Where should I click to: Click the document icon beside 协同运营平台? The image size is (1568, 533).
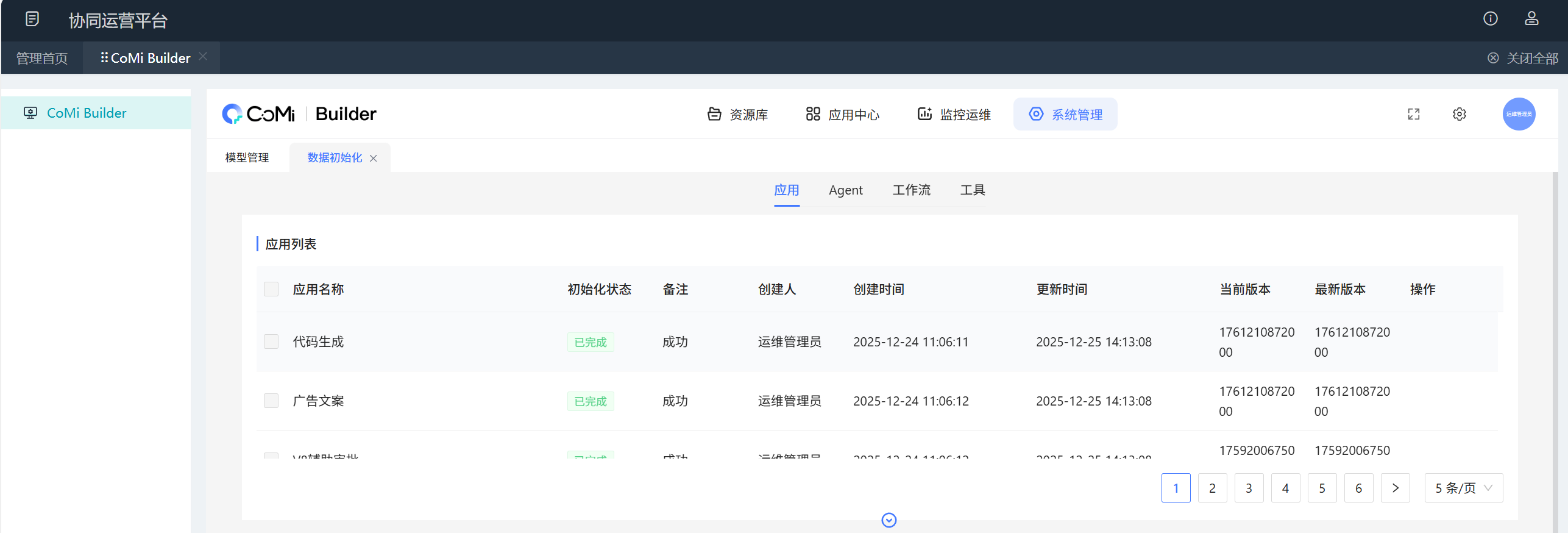[32, 20]
